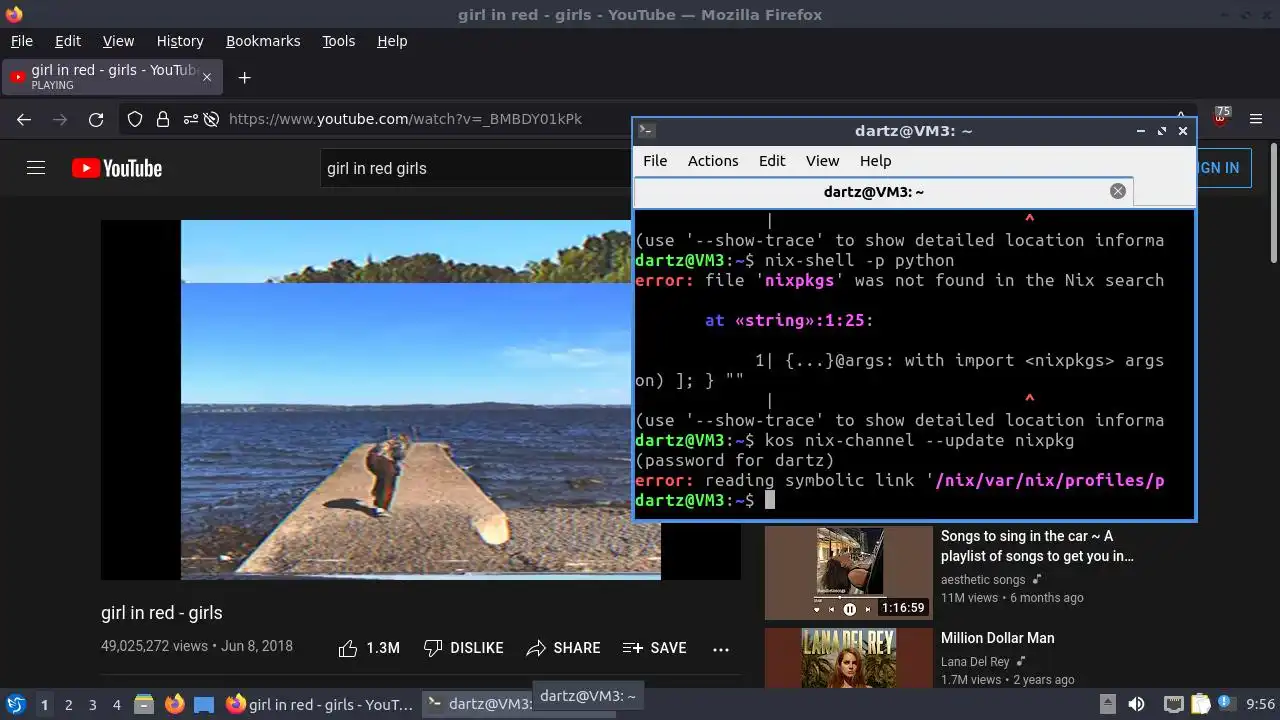Switch to workspace 1
Screen dimensions: 1280x720
(x=44, y=705)
